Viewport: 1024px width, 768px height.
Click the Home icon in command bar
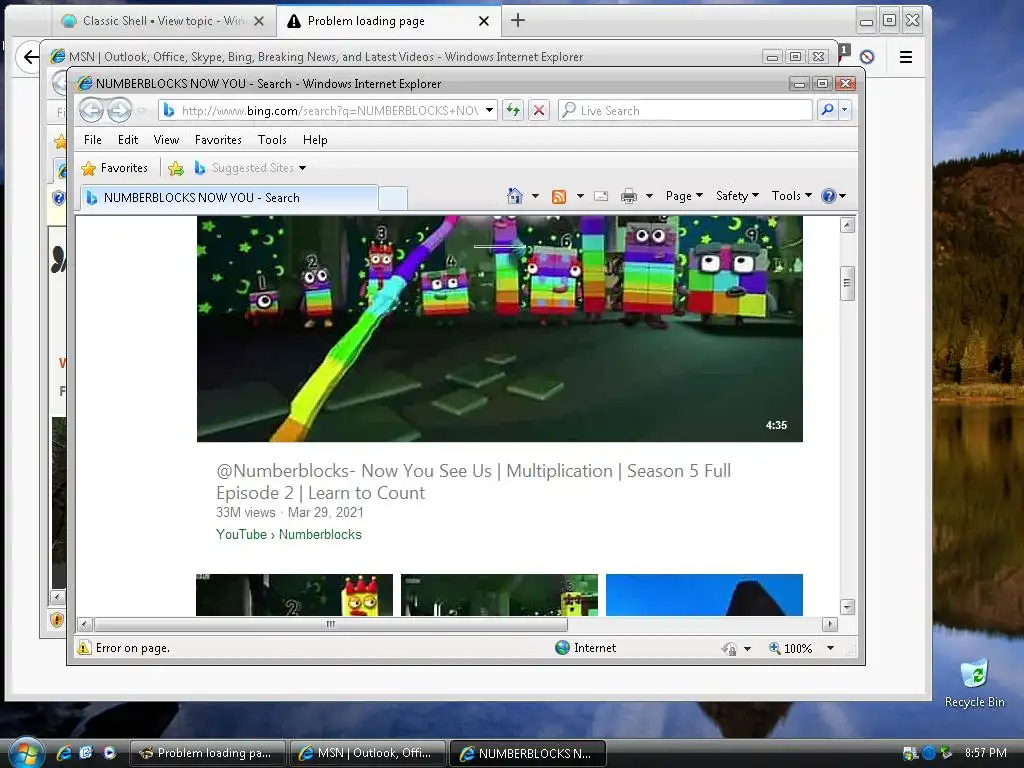(x=515, y=196)
